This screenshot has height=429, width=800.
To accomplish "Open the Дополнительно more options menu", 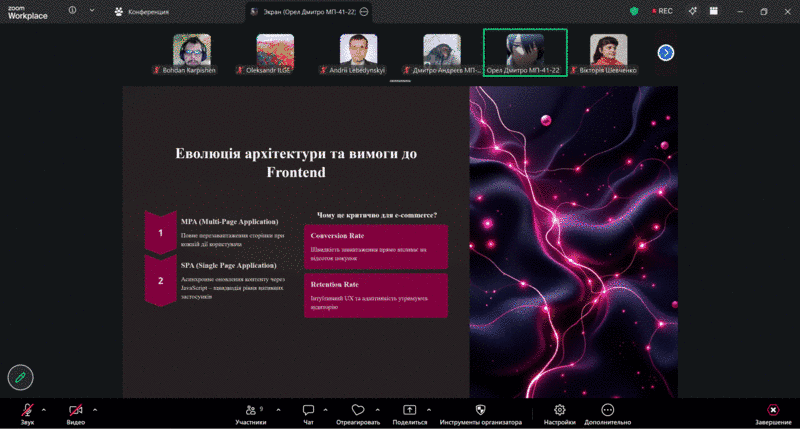I will click(x=608, y=411).
